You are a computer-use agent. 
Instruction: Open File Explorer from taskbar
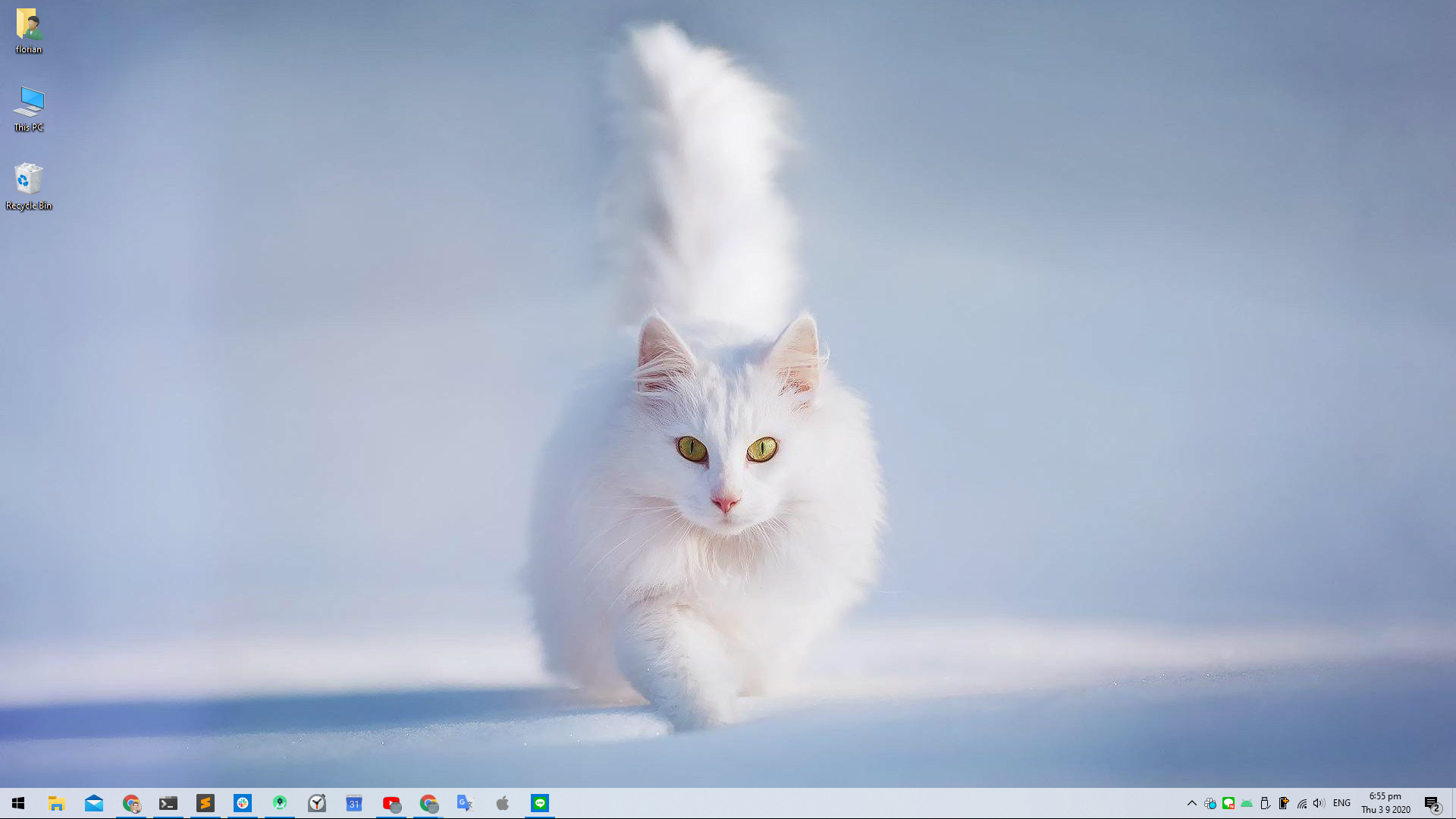pyautogui.click(x=56, y=803)
